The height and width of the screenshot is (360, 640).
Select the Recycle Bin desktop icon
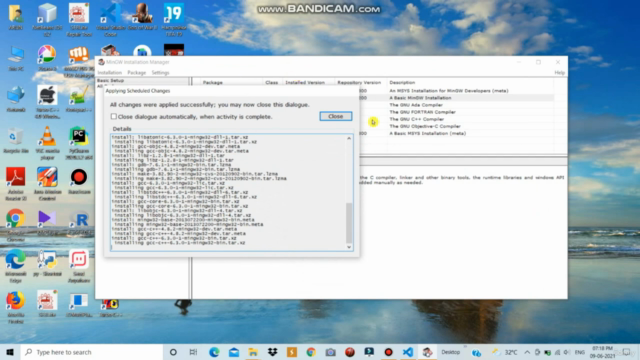tap(16, 141)
